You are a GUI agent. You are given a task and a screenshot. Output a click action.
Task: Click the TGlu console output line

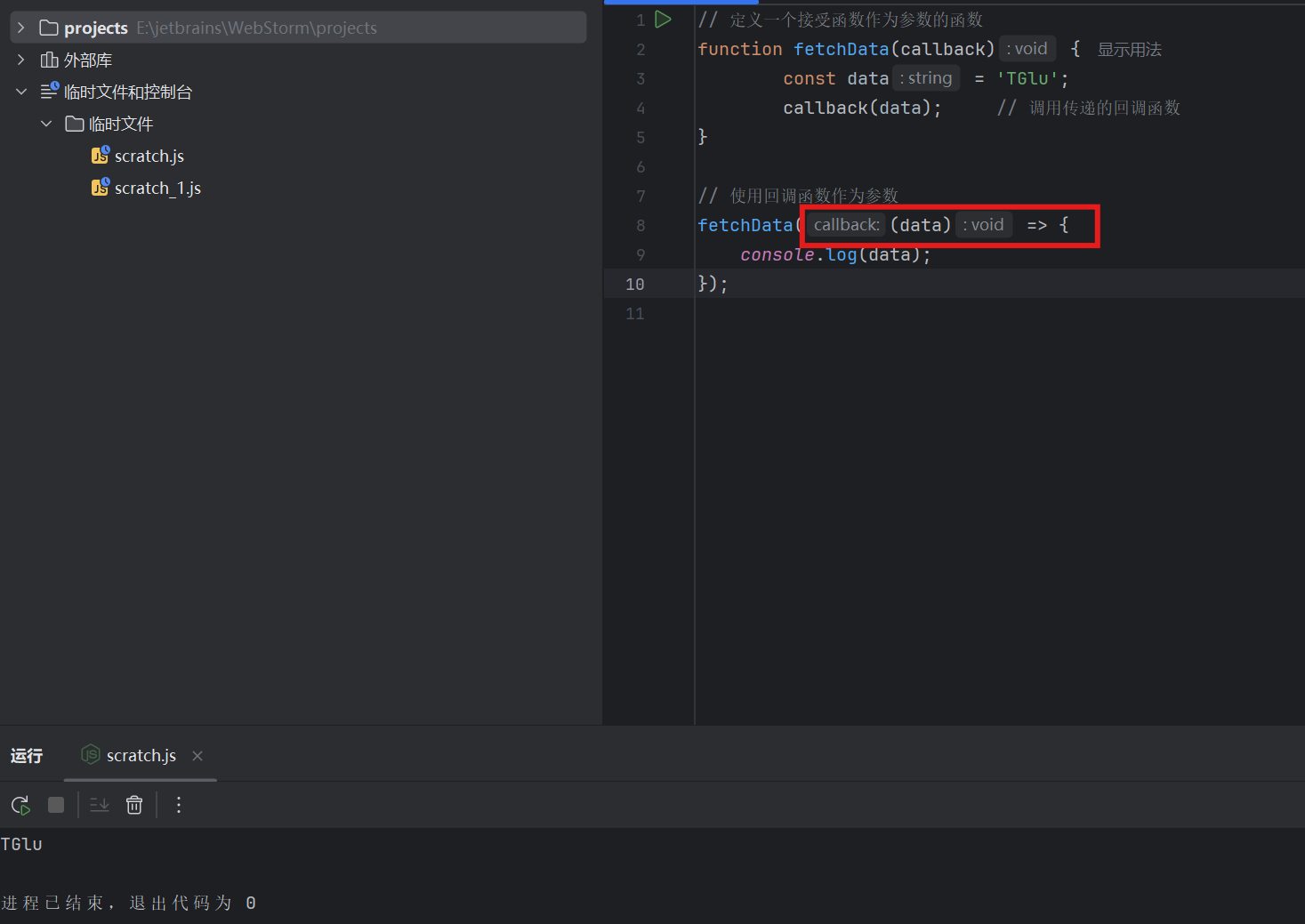(x=21, y=844)
